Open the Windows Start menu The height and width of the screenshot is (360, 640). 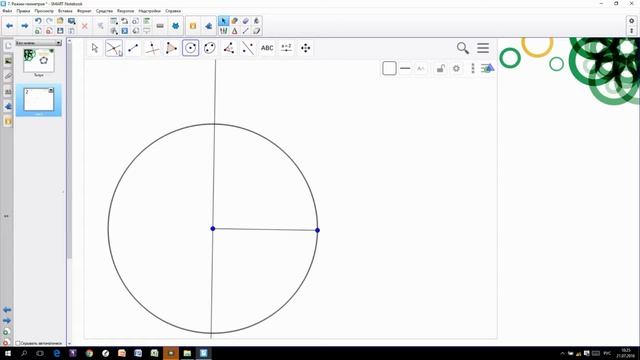pos(8,353)
